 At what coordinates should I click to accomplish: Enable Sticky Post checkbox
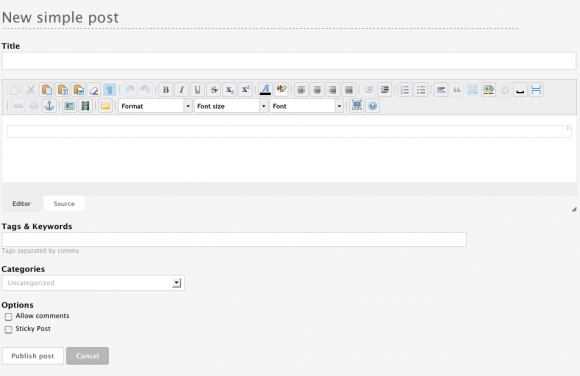click(9, 329)
